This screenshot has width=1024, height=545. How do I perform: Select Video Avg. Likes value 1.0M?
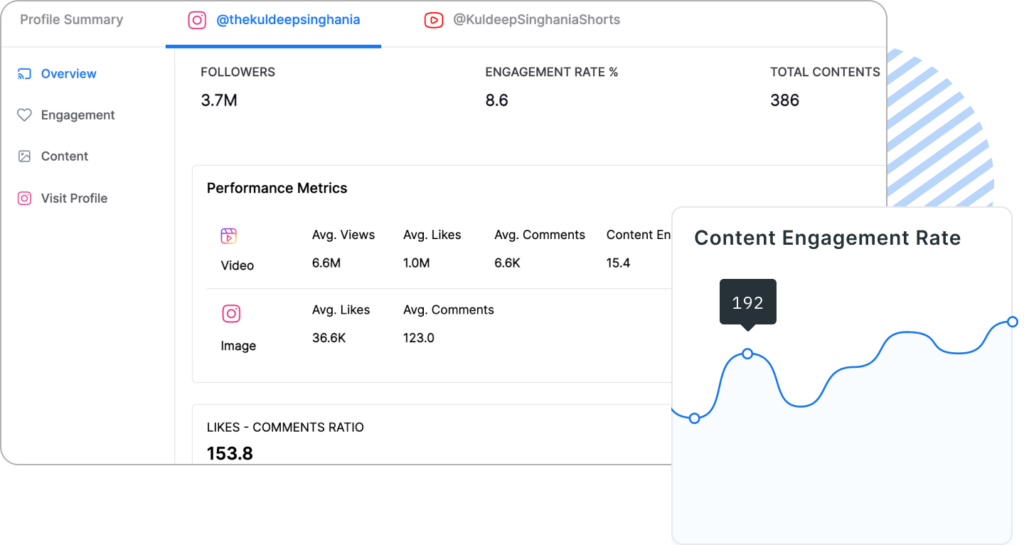416,263
